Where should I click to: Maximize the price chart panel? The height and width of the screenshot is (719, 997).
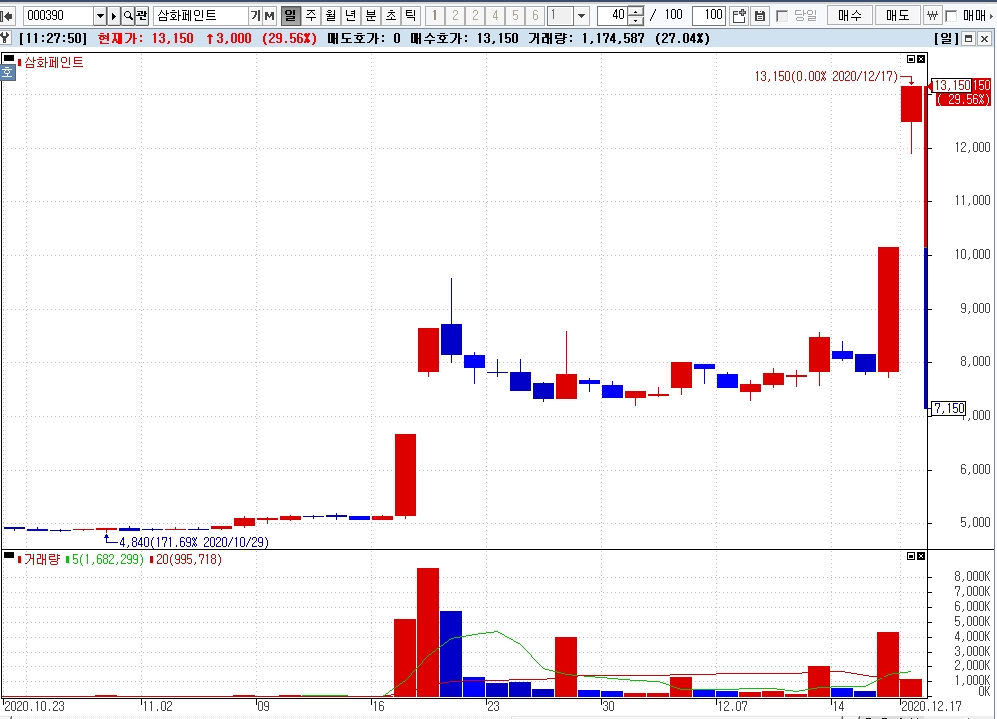[x=911, y=59]
